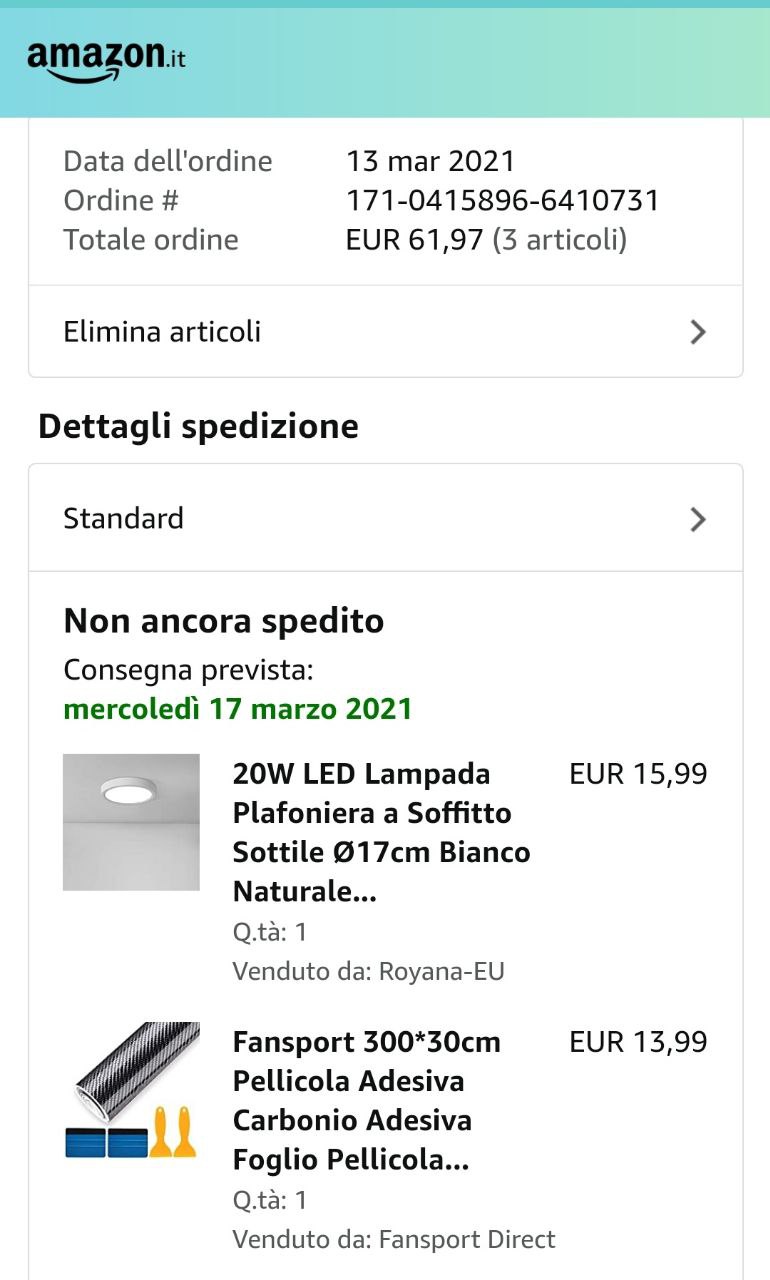Click the EUR 15,99 lamp price
Viewport: 770px width, 1280px height.
click(x=638, y=774)
